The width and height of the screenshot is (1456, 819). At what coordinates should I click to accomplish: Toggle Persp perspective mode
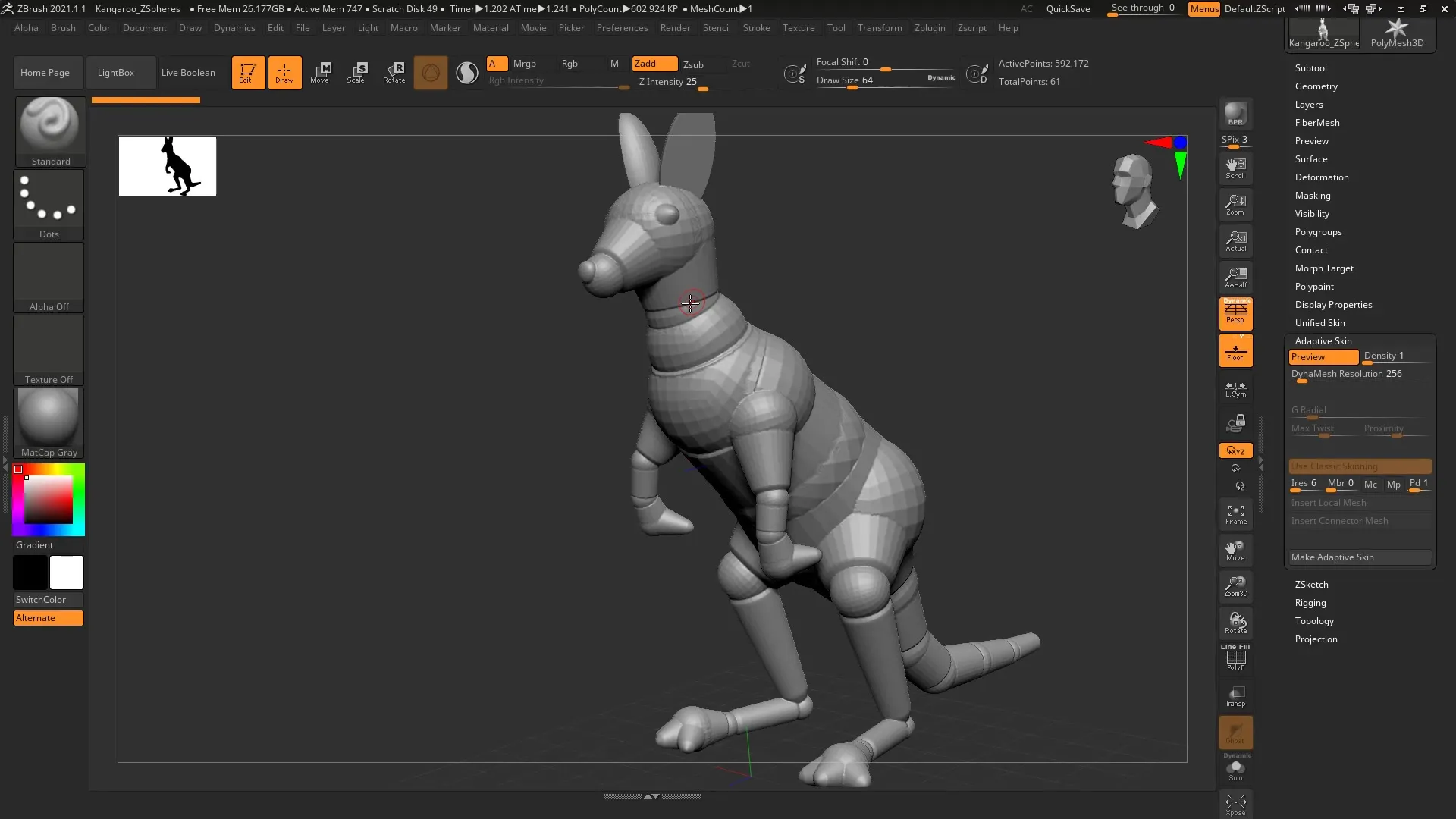pos(1235,313)
